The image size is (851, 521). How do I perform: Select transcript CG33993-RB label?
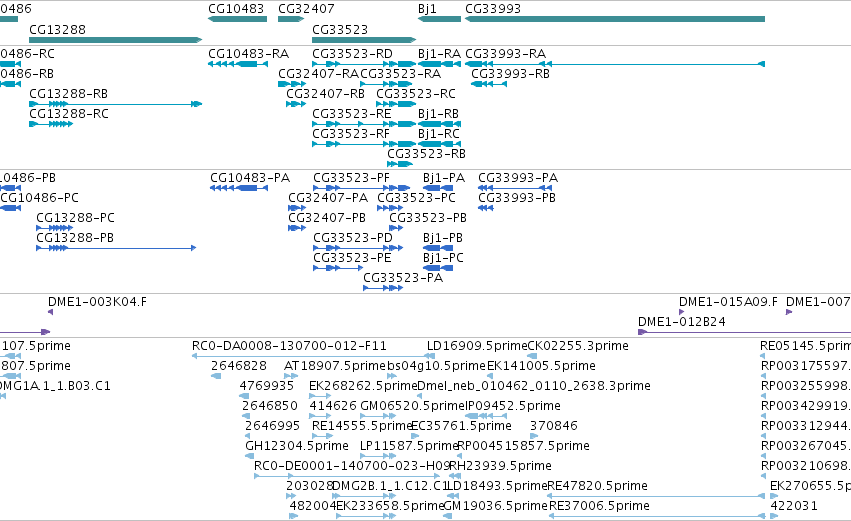pos(511,74)
